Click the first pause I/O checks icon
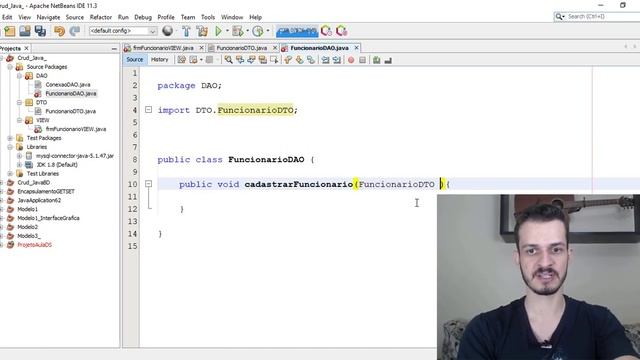Screen dimensions: 640x360 (x=326, y=31)
